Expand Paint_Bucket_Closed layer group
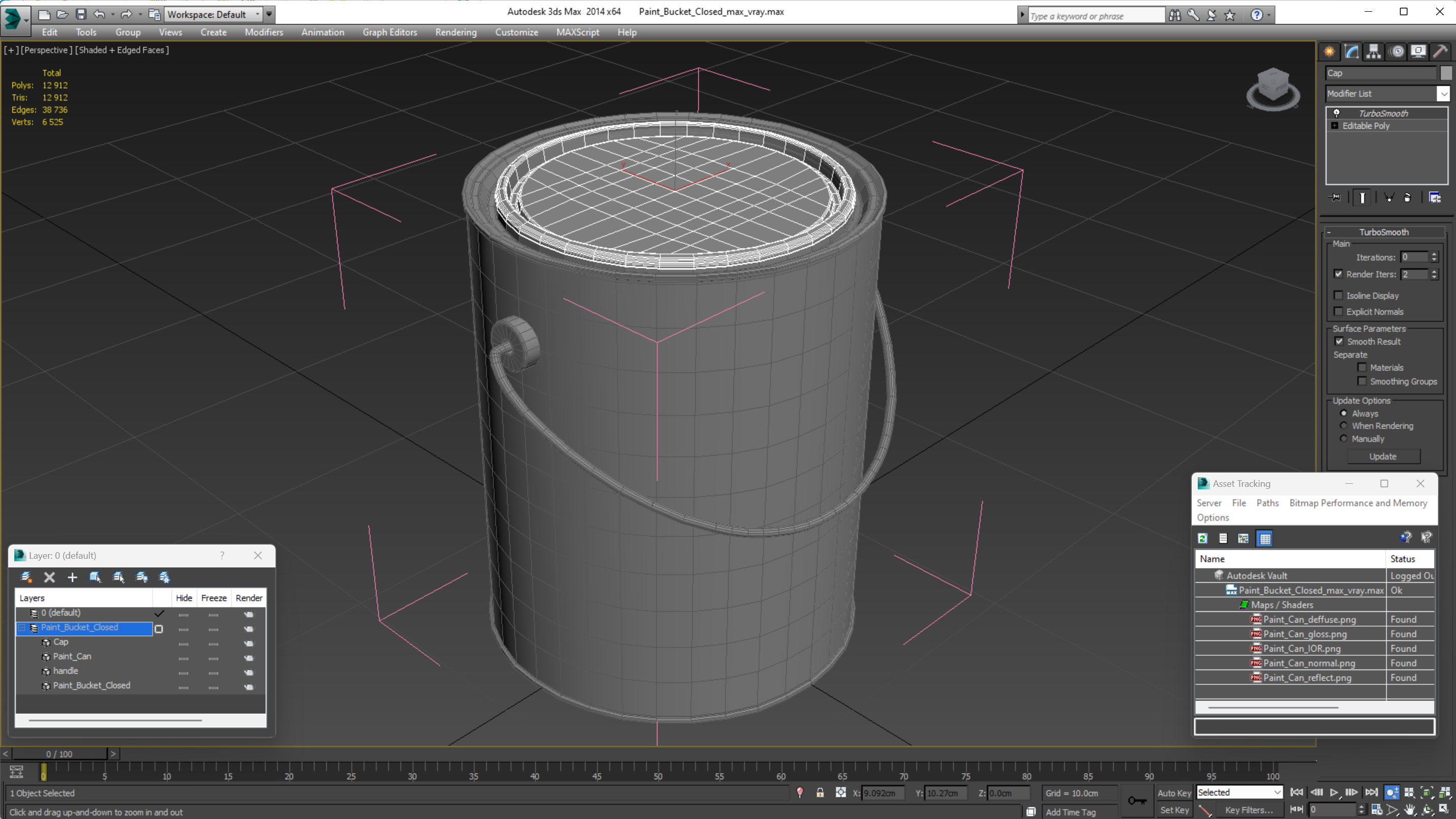 point(22,627)
